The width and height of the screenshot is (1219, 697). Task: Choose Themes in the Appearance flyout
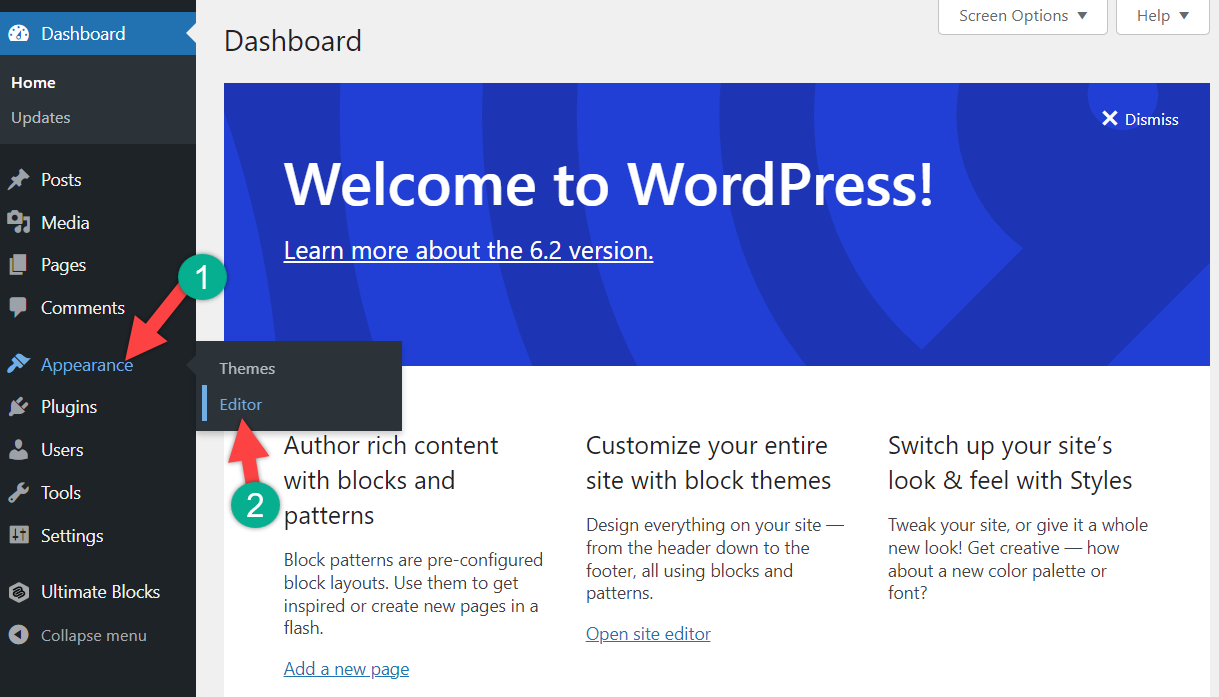(x=247, y=368)
